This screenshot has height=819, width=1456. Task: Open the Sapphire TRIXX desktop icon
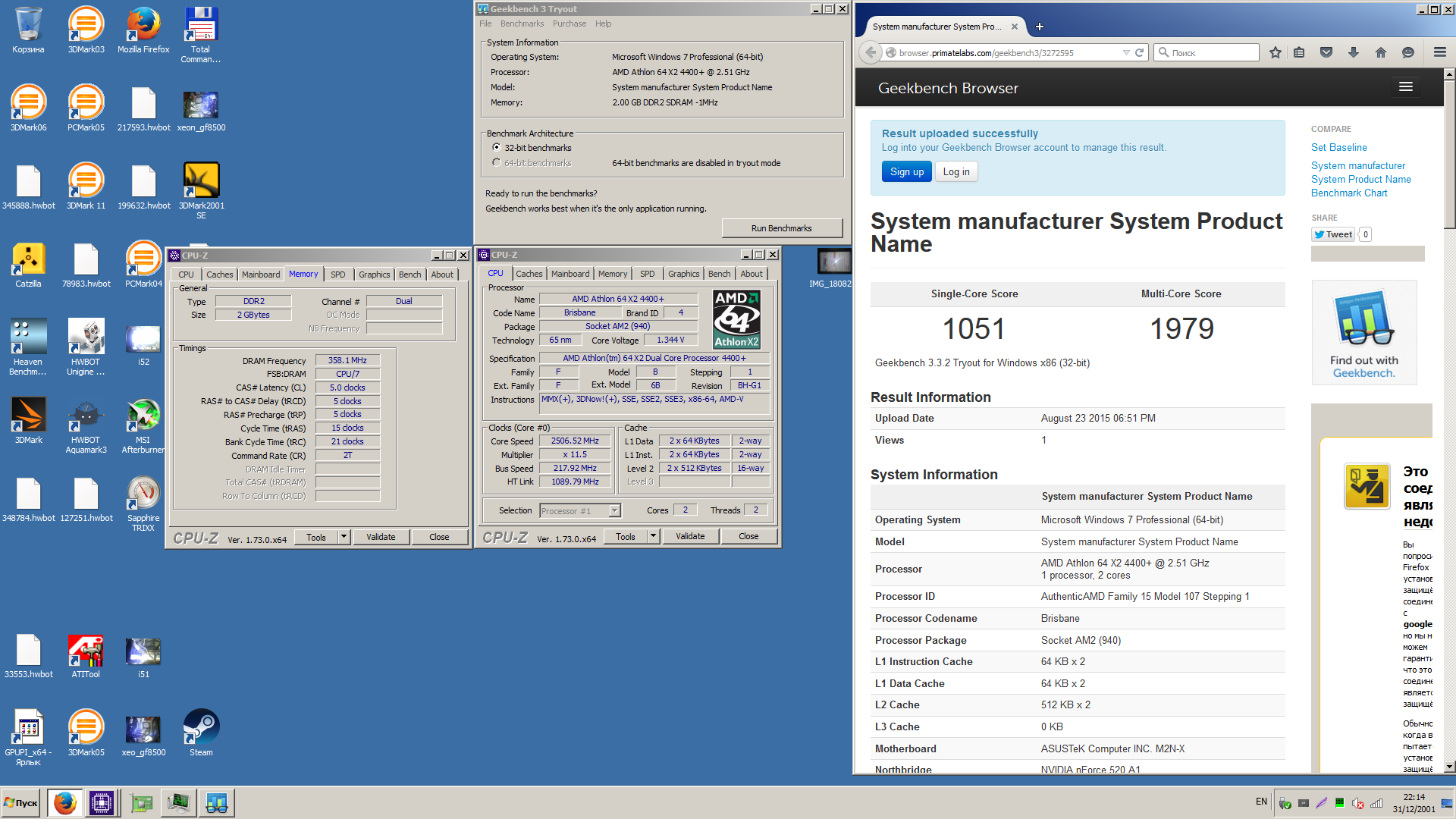143,504
